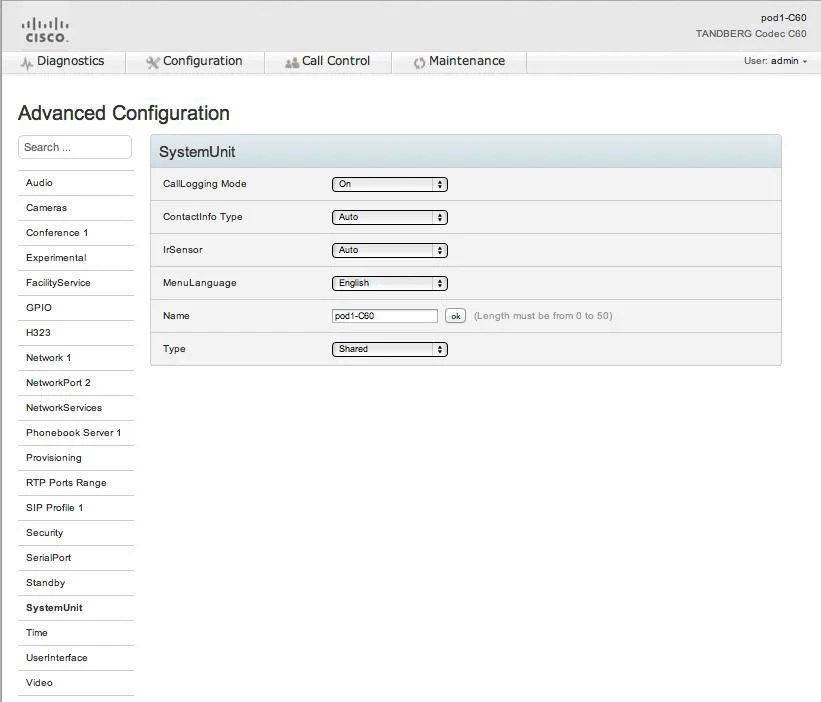The width and height of the screenshot is (821, 702).
Task: Open the ContactInfo Type dropdown
Action: tap(390, 217)
